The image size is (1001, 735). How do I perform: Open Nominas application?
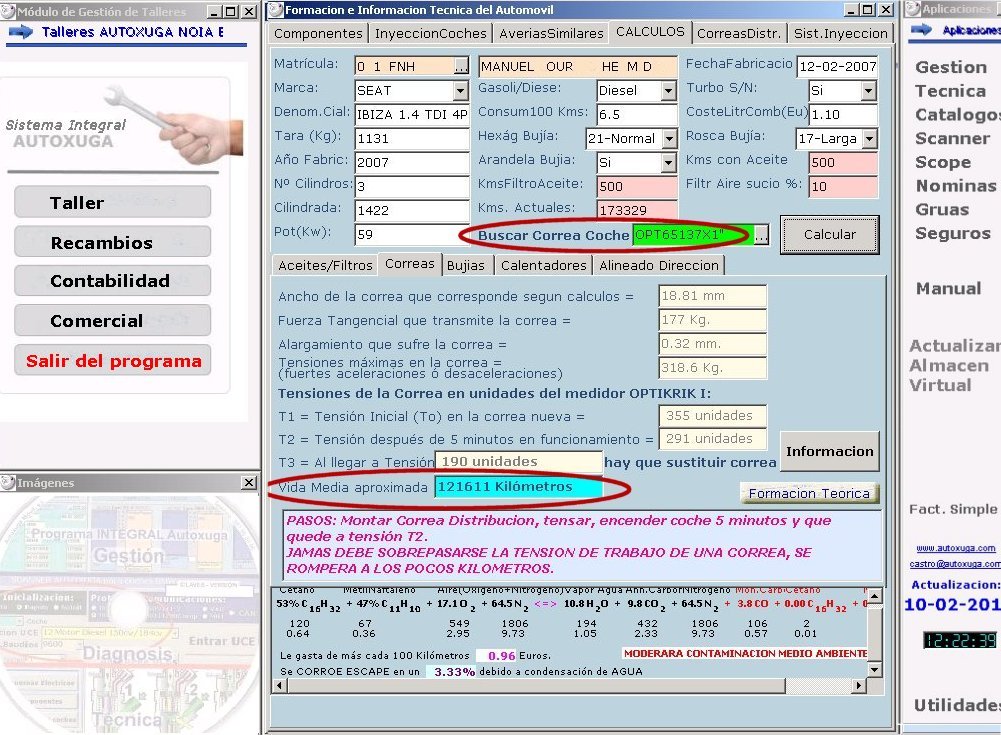[x=956, y=186]
